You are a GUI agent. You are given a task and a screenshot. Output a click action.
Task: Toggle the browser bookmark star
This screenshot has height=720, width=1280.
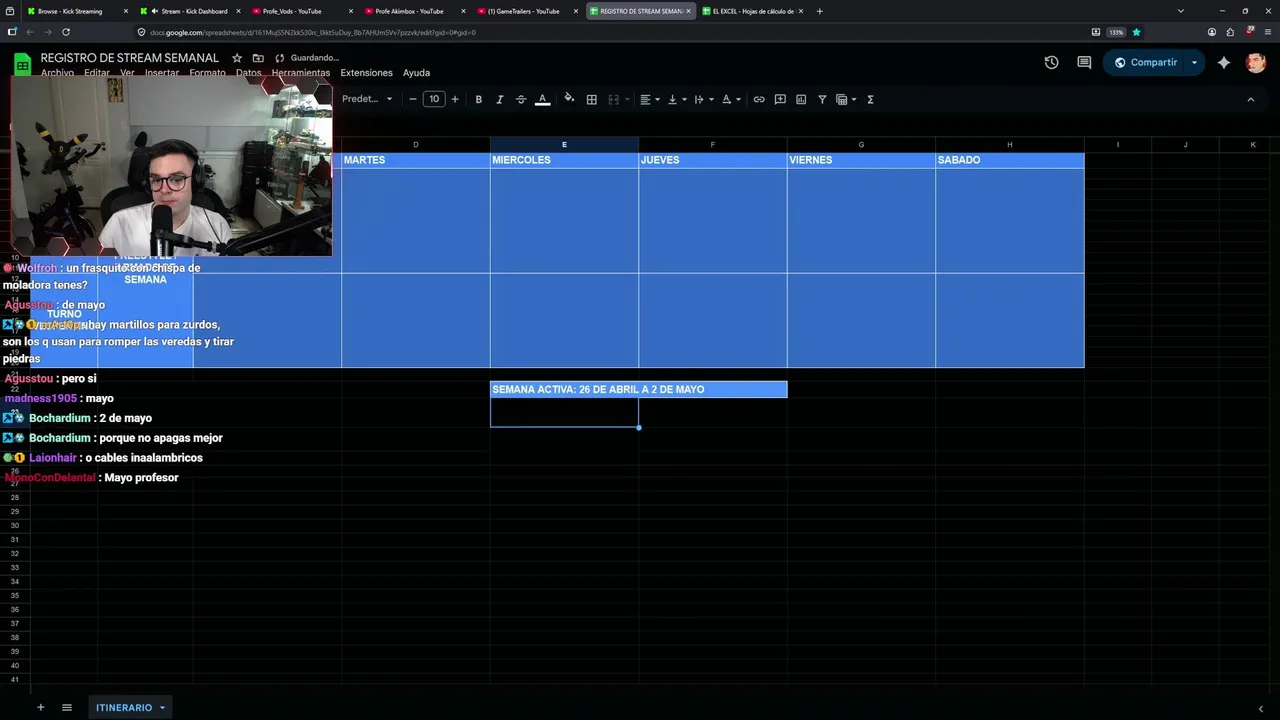pos(1135,32)
